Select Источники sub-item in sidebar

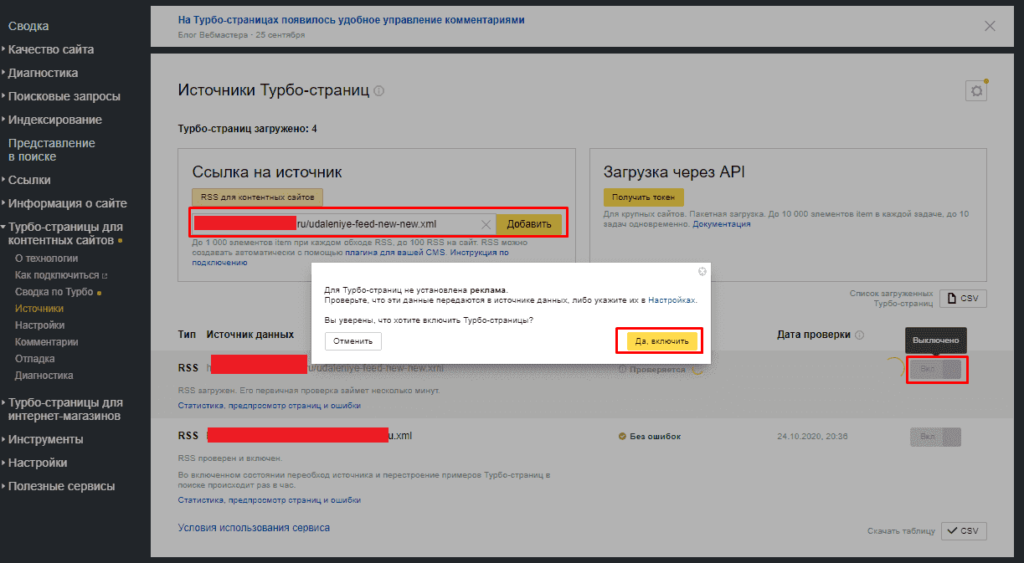click(x=39, y=309)
